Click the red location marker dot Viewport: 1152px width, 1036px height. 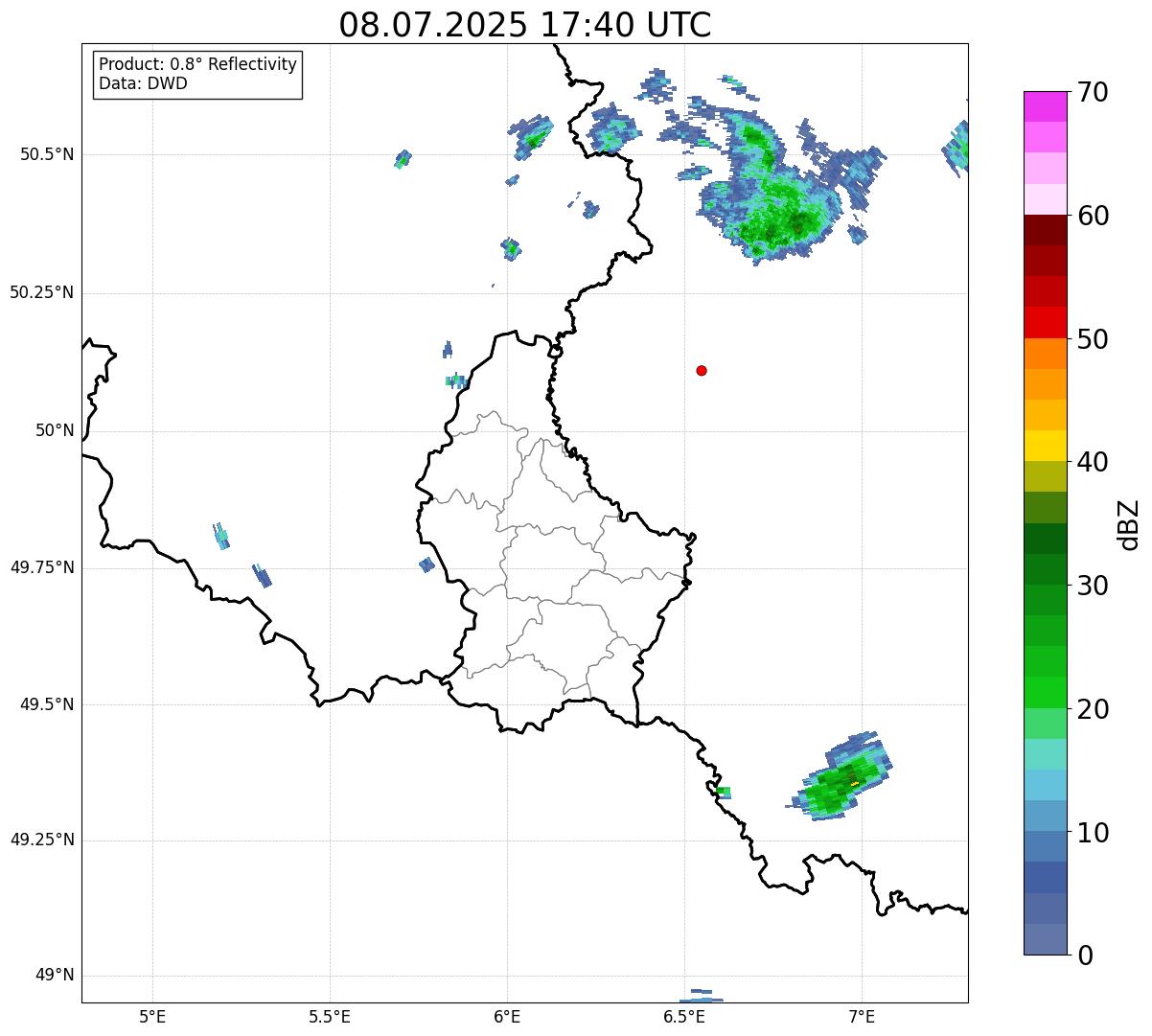[702, 370]
